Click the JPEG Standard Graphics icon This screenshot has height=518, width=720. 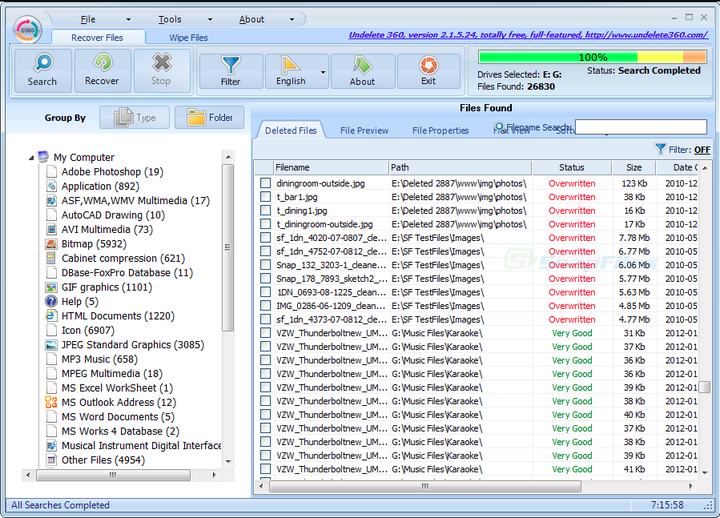coord(51,344)
